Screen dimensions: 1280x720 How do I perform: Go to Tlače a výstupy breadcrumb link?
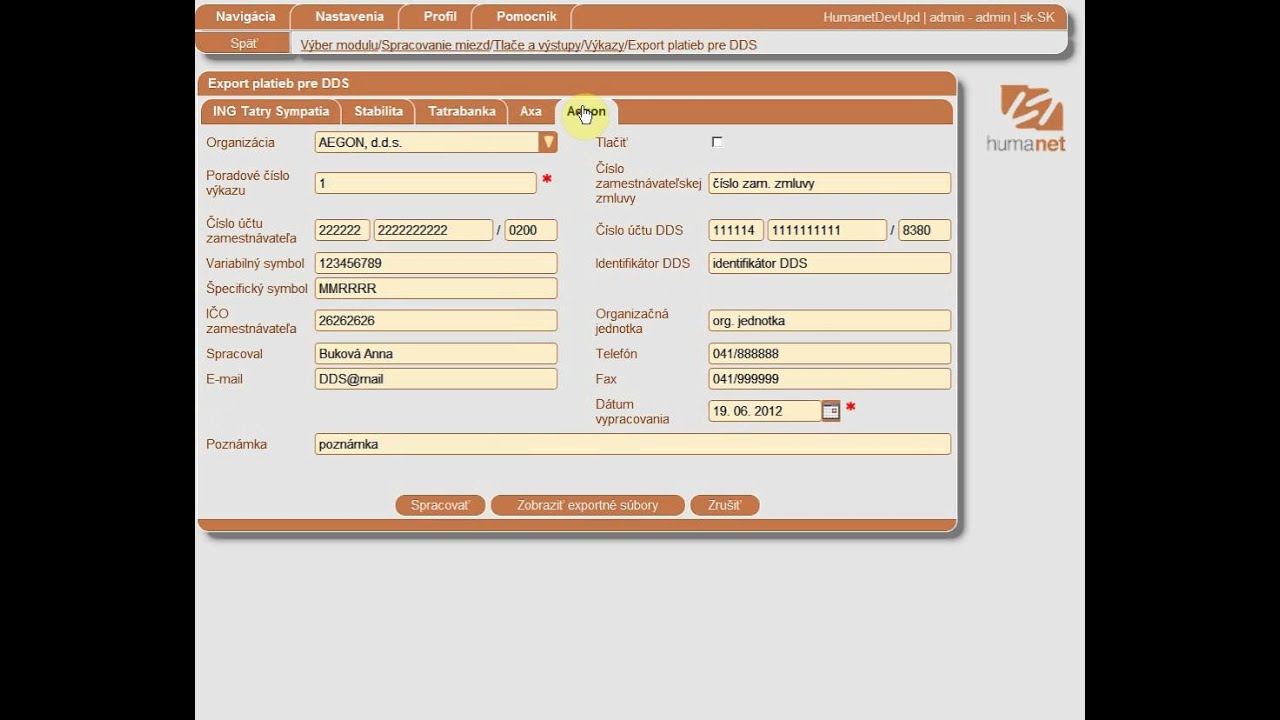point(537,45)
